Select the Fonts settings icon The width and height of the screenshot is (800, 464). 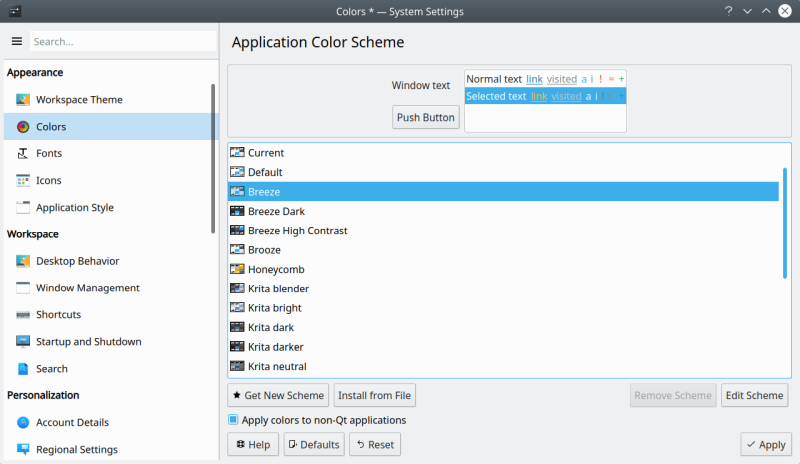[23, 154]
